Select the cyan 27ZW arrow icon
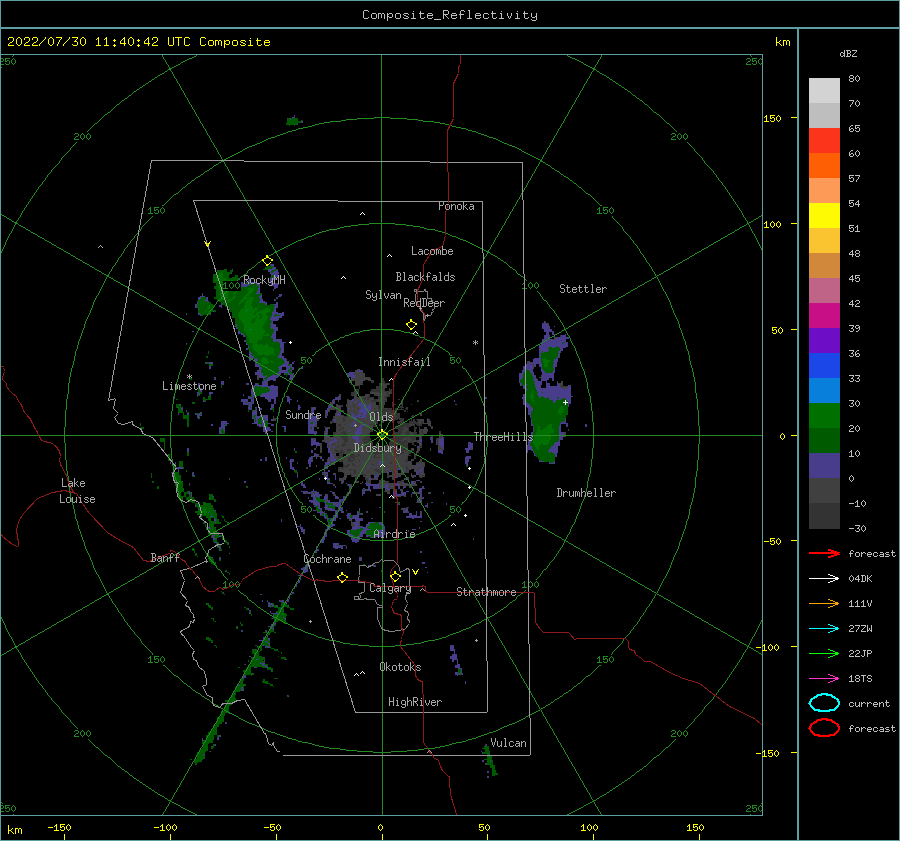This screenshot has width=900, height=841. 824,629
